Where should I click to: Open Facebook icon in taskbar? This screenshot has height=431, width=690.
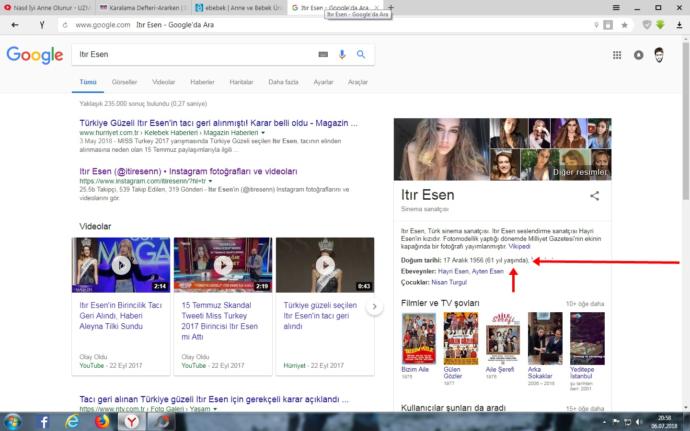[44, 422]
